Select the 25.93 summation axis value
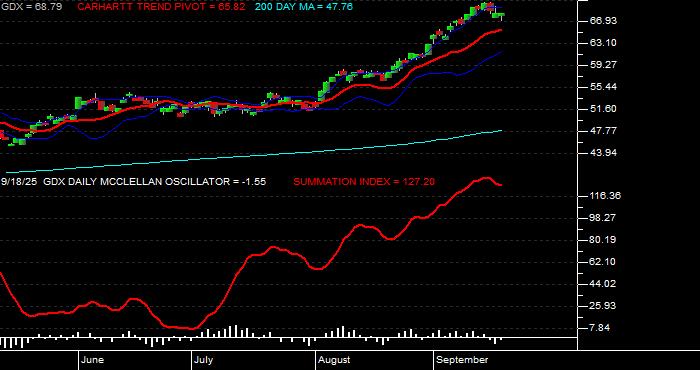This screenshot has width=700, height=370. coord(604,306)
